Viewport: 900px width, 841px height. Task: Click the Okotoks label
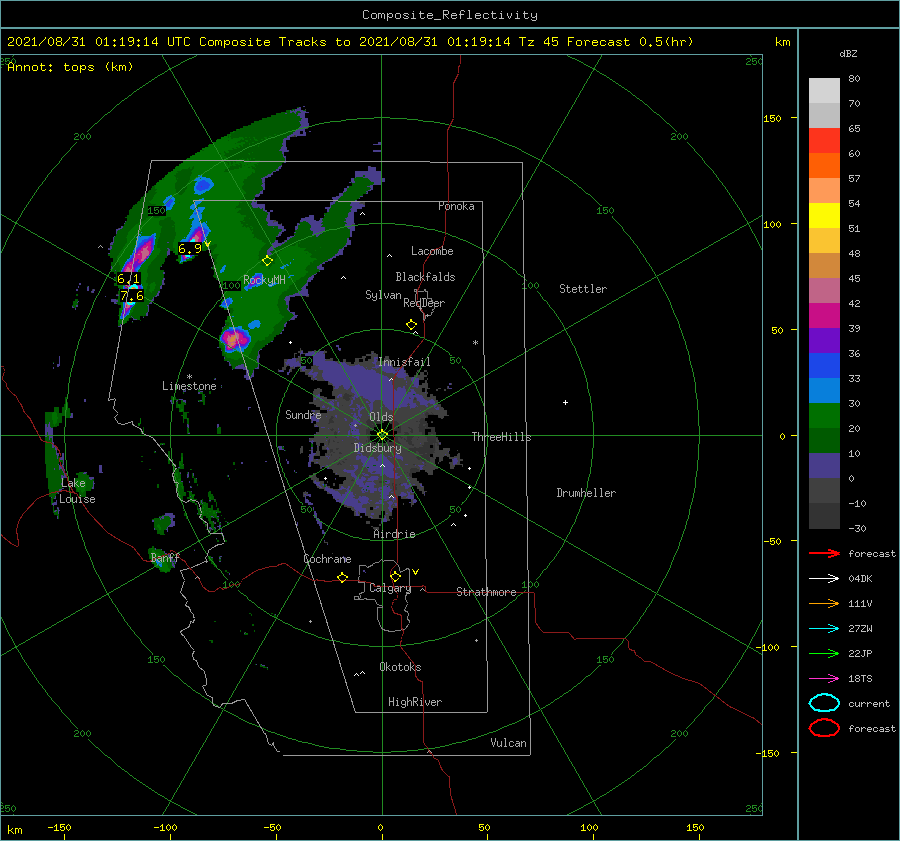click(x=400, y=667)
